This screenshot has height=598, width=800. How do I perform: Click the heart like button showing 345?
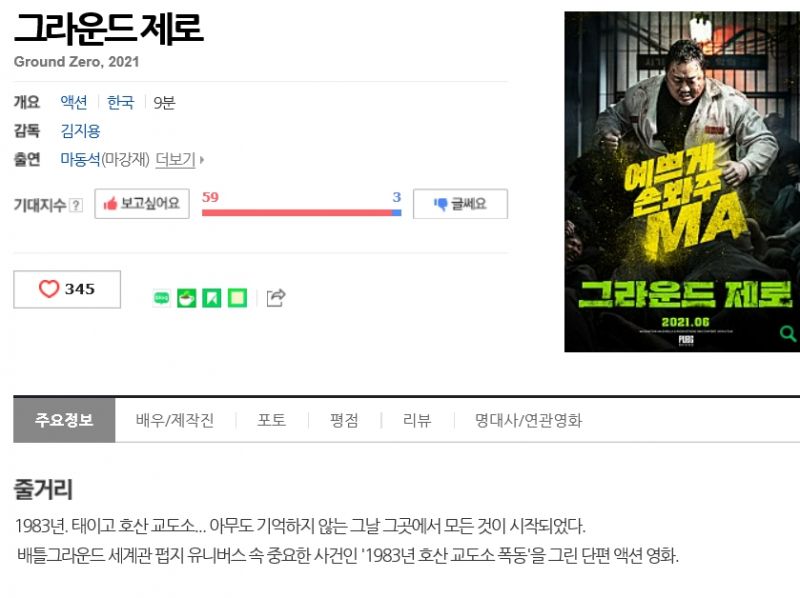(x=67, y=289)
